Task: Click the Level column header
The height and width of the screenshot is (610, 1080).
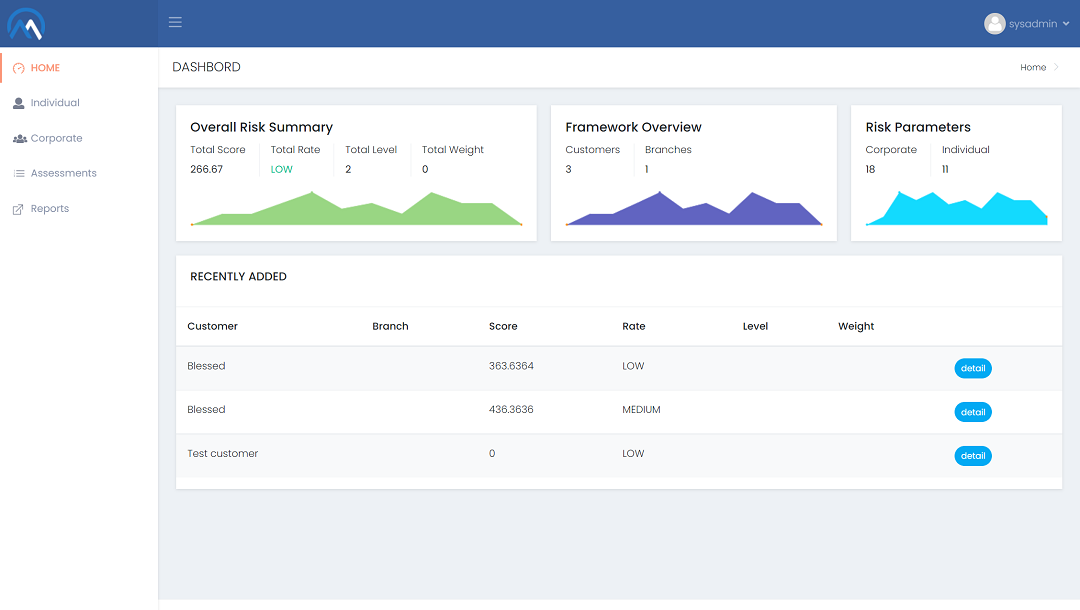Action: (x=755, y=326)
